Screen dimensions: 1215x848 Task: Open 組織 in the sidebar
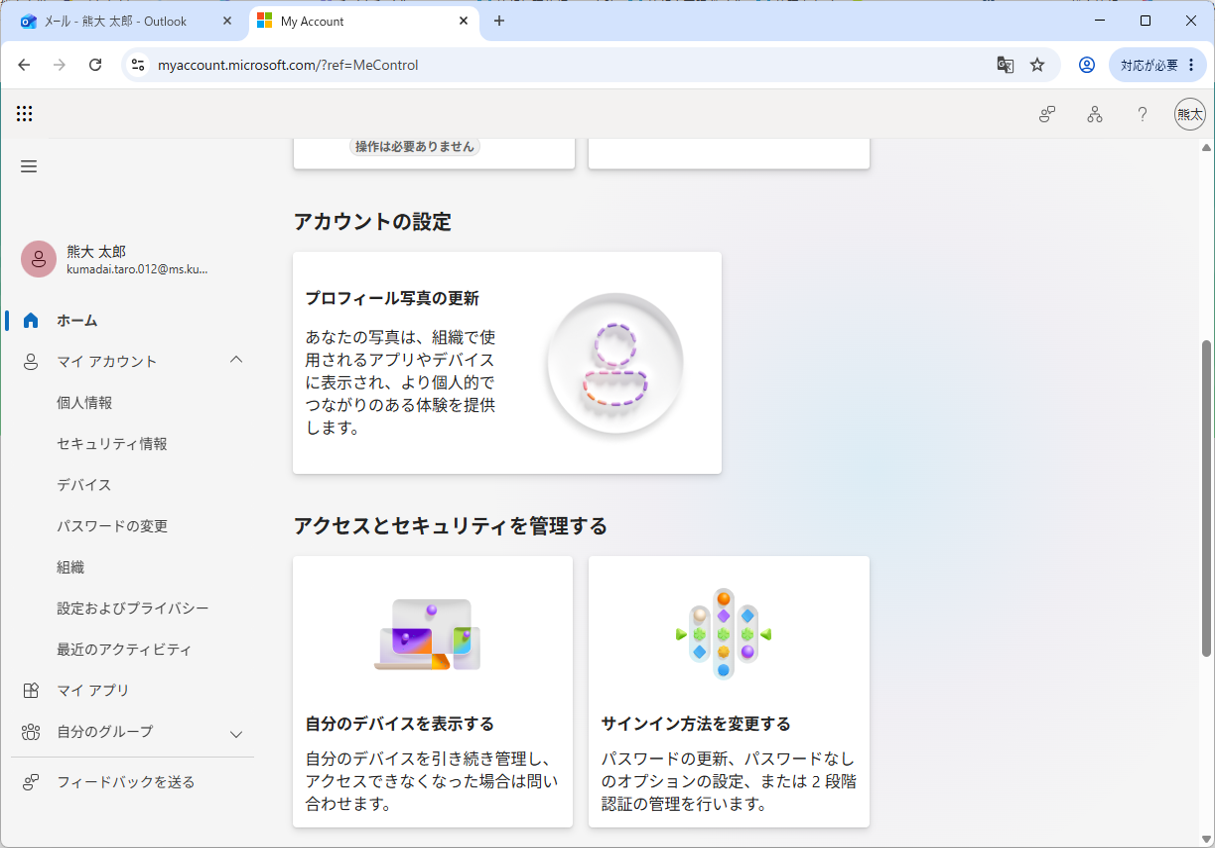(x=71, y=567)
